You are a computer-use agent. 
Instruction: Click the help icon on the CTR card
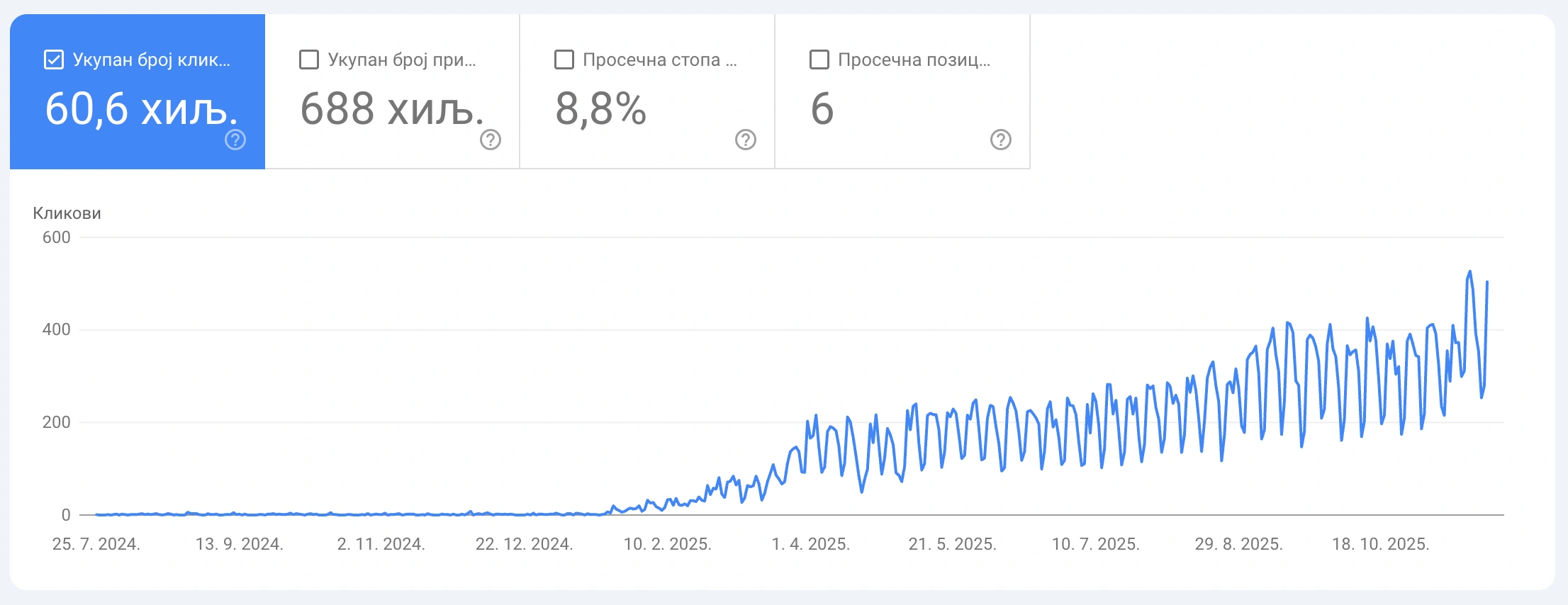[x=744, y=139]
